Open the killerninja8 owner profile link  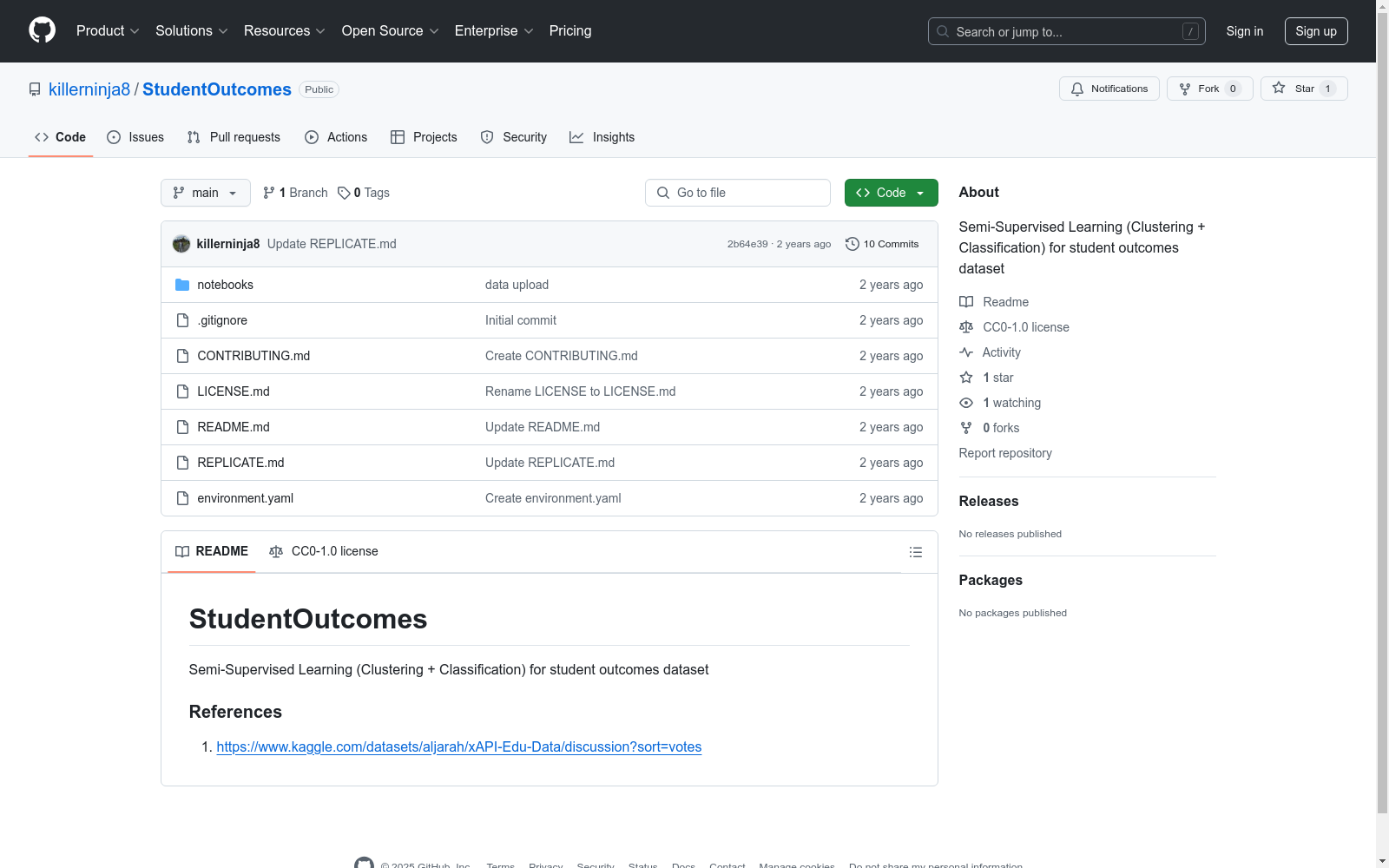pos(89,89)
